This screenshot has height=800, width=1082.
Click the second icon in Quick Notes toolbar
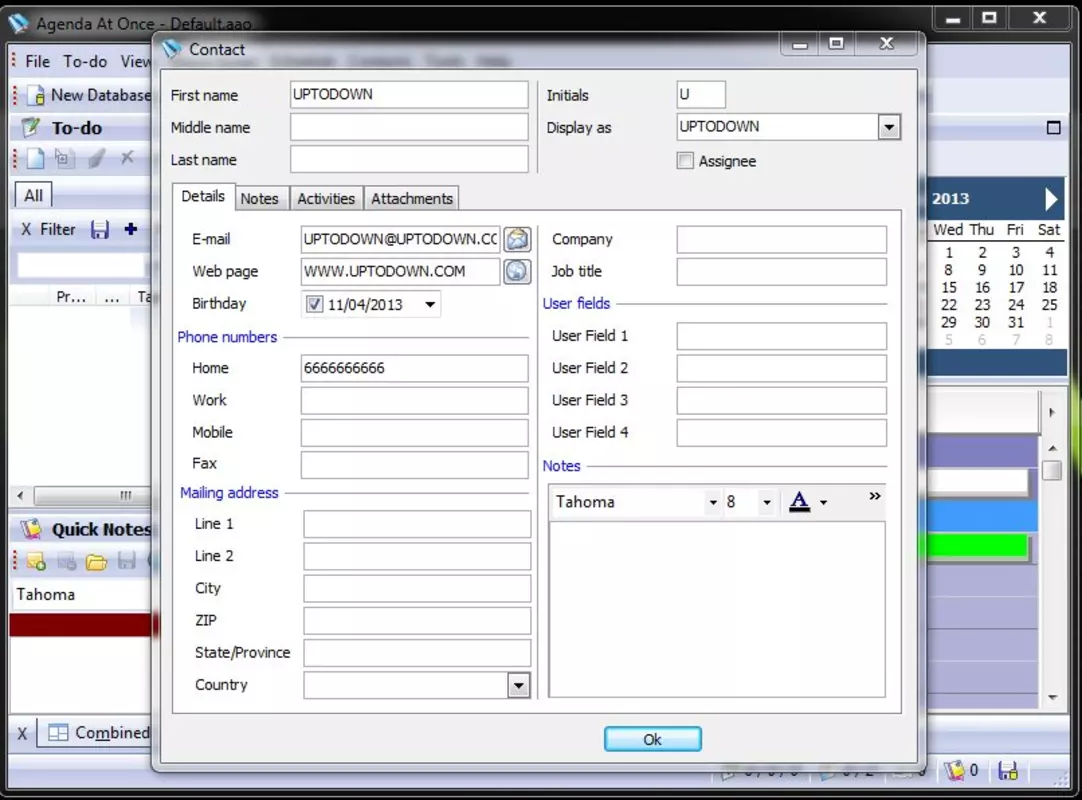coord(67,561)
